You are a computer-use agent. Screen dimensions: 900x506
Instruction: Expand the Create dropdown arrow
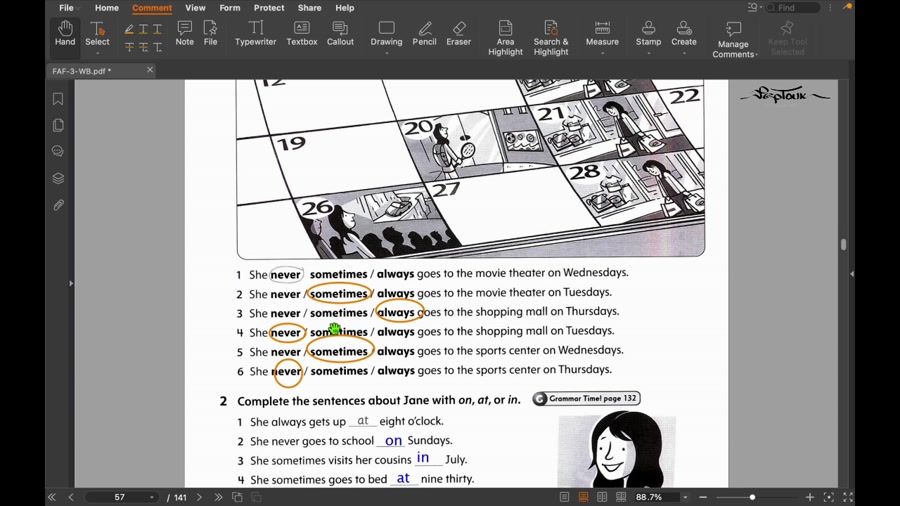tap(684, 53)
